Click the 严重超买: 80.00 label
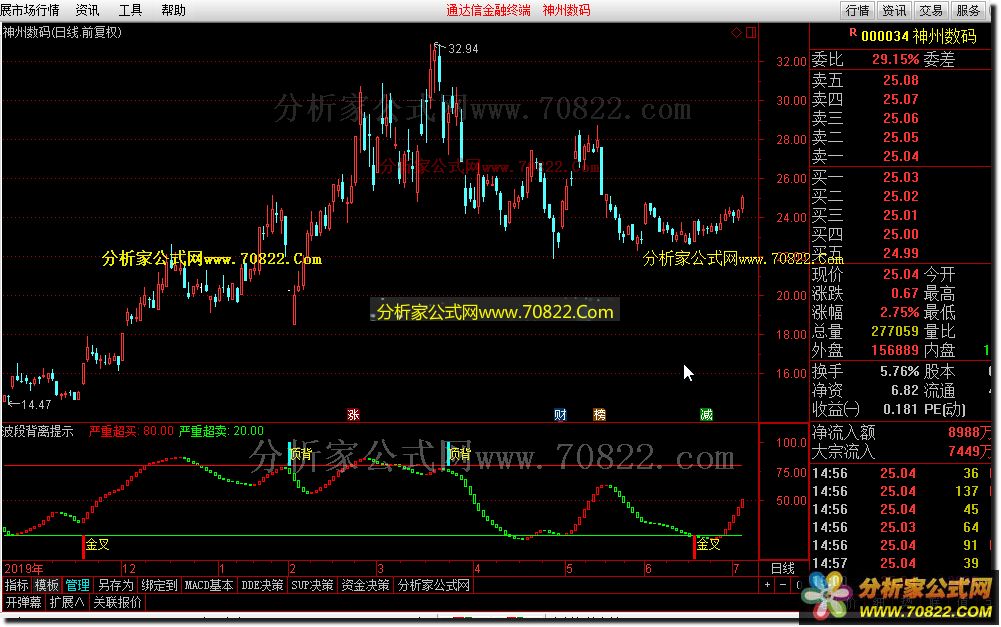 [131, 432]
